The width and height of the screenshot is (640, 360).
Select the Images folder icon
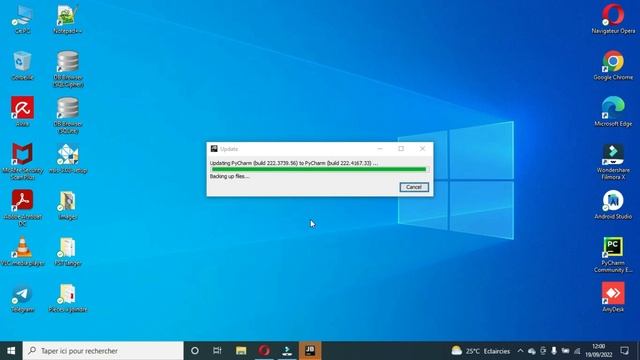pos(68,205)
